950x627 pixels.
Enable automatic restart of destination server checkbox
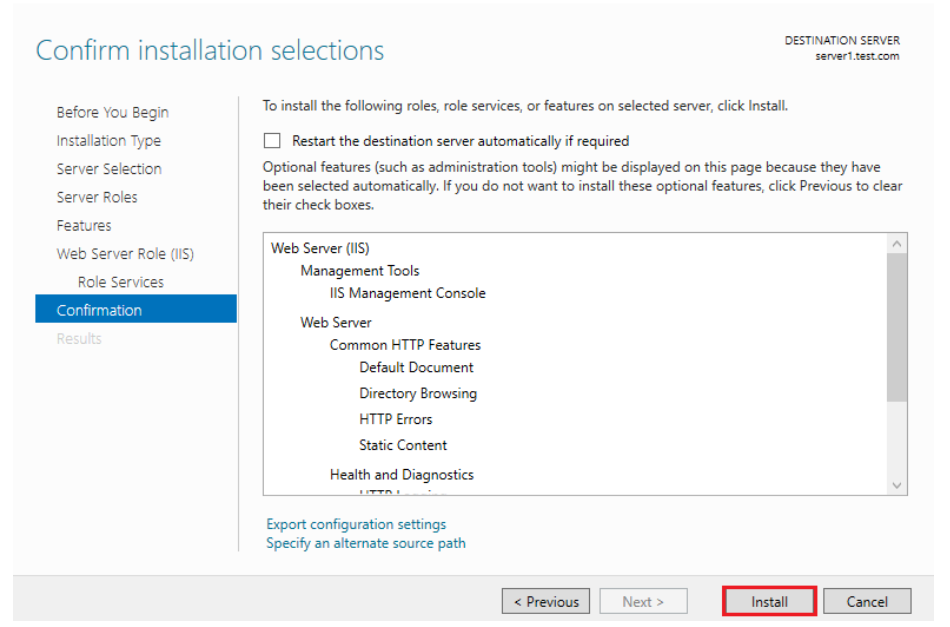273,141
